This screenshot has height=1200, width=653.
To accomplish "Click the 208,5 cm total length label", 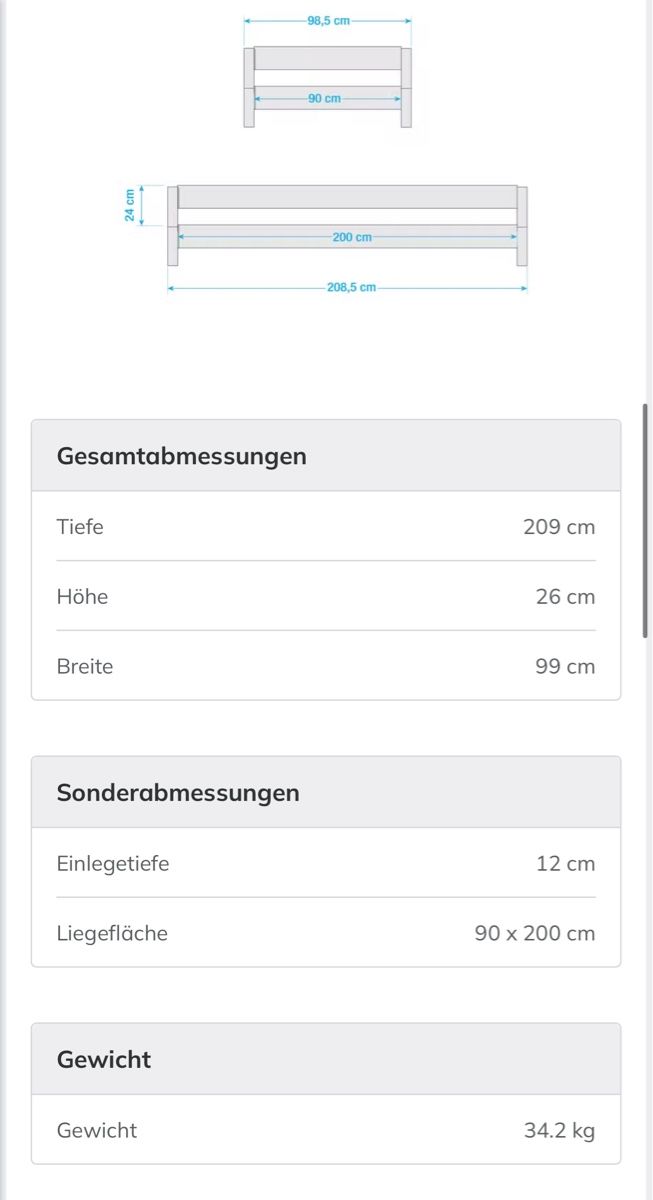I will click(x=351, y=287).
